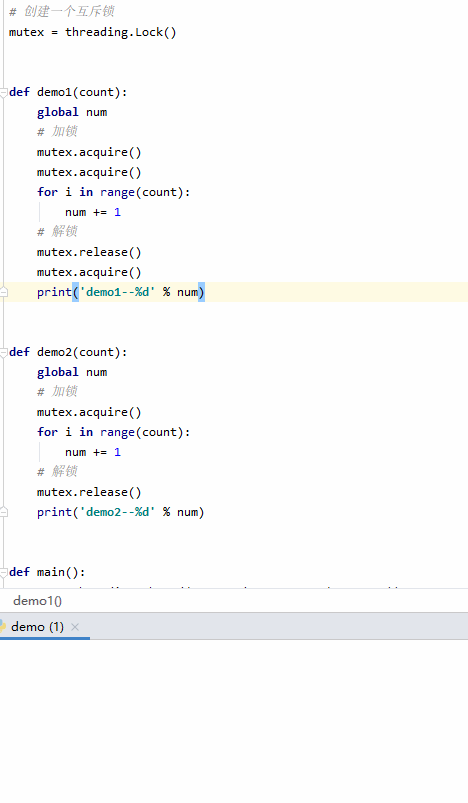The image size is (468, 803).
Task: Click 'def demo2(count):' definition text
Action: (x=68, y=352)
